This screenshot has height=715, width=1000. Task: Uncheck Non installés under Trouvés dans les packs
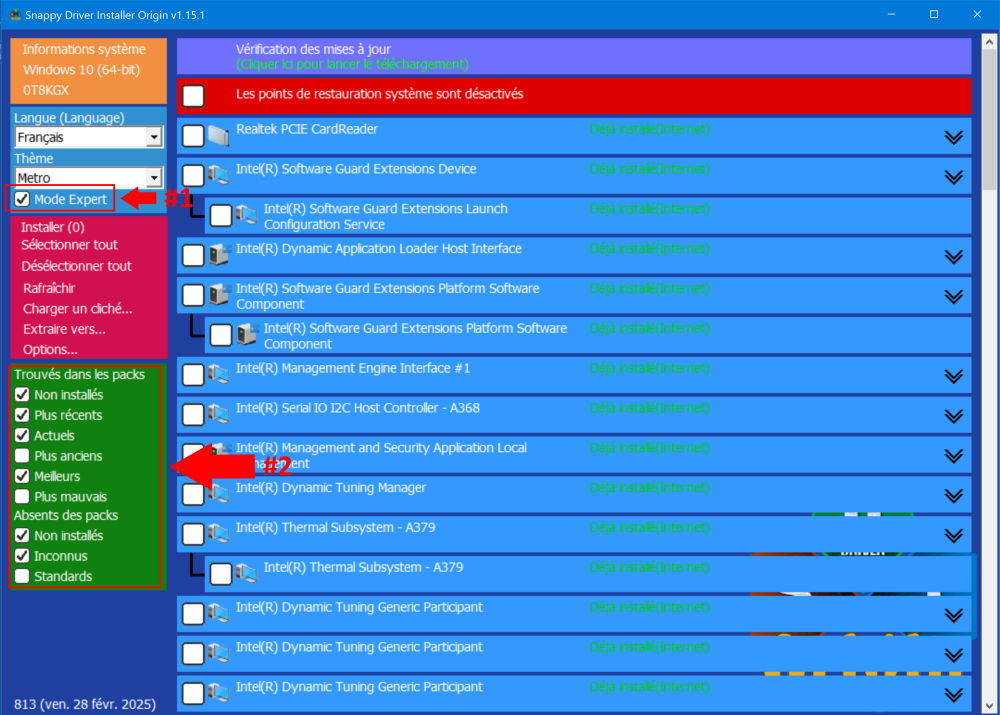coord(22,395)
